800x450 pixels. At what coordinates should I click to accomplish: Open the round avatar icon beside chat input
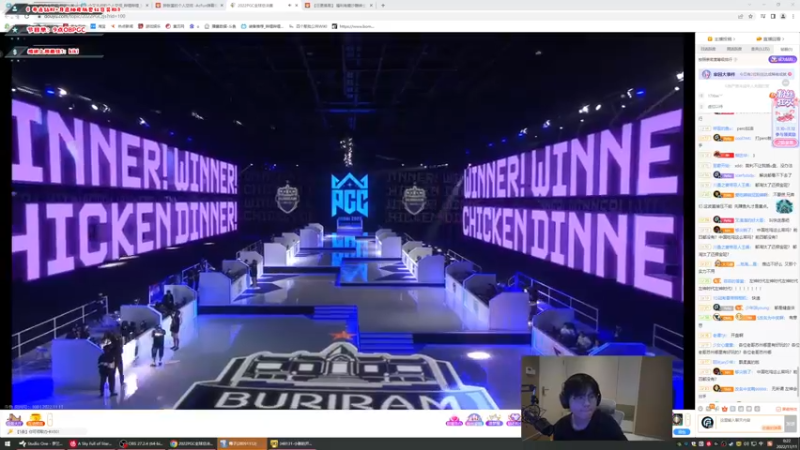[707, 422]
